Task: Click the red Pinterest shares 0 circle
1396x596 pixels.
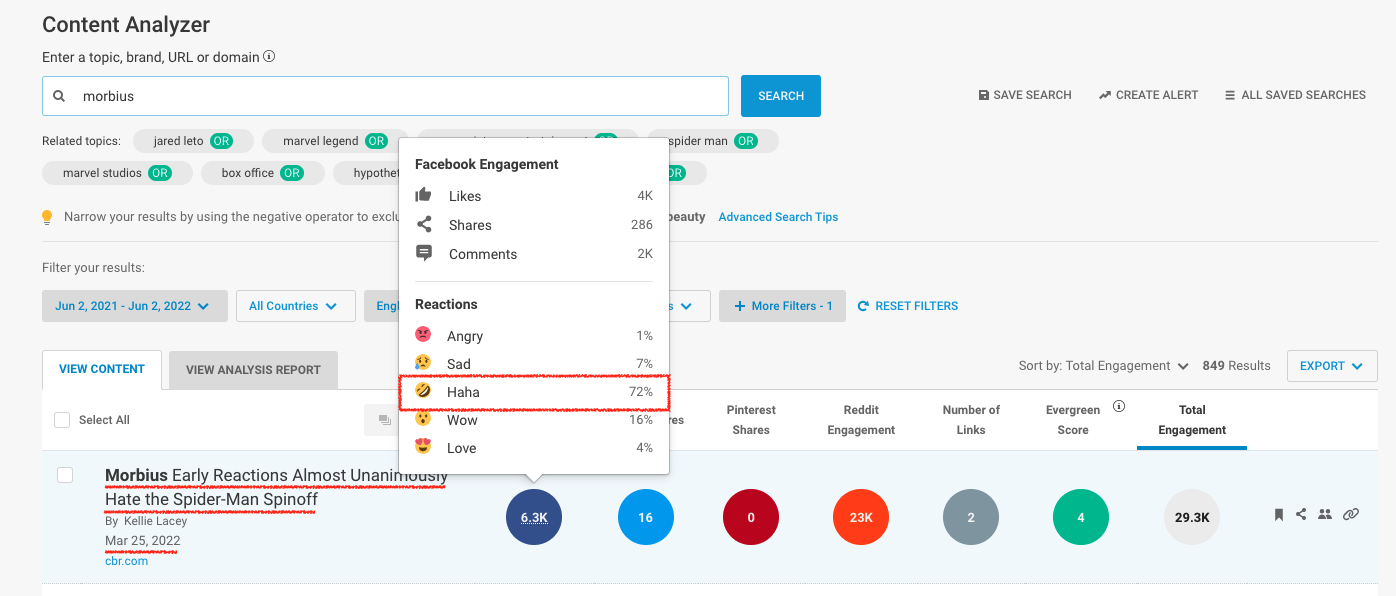Action: (751, 517)
